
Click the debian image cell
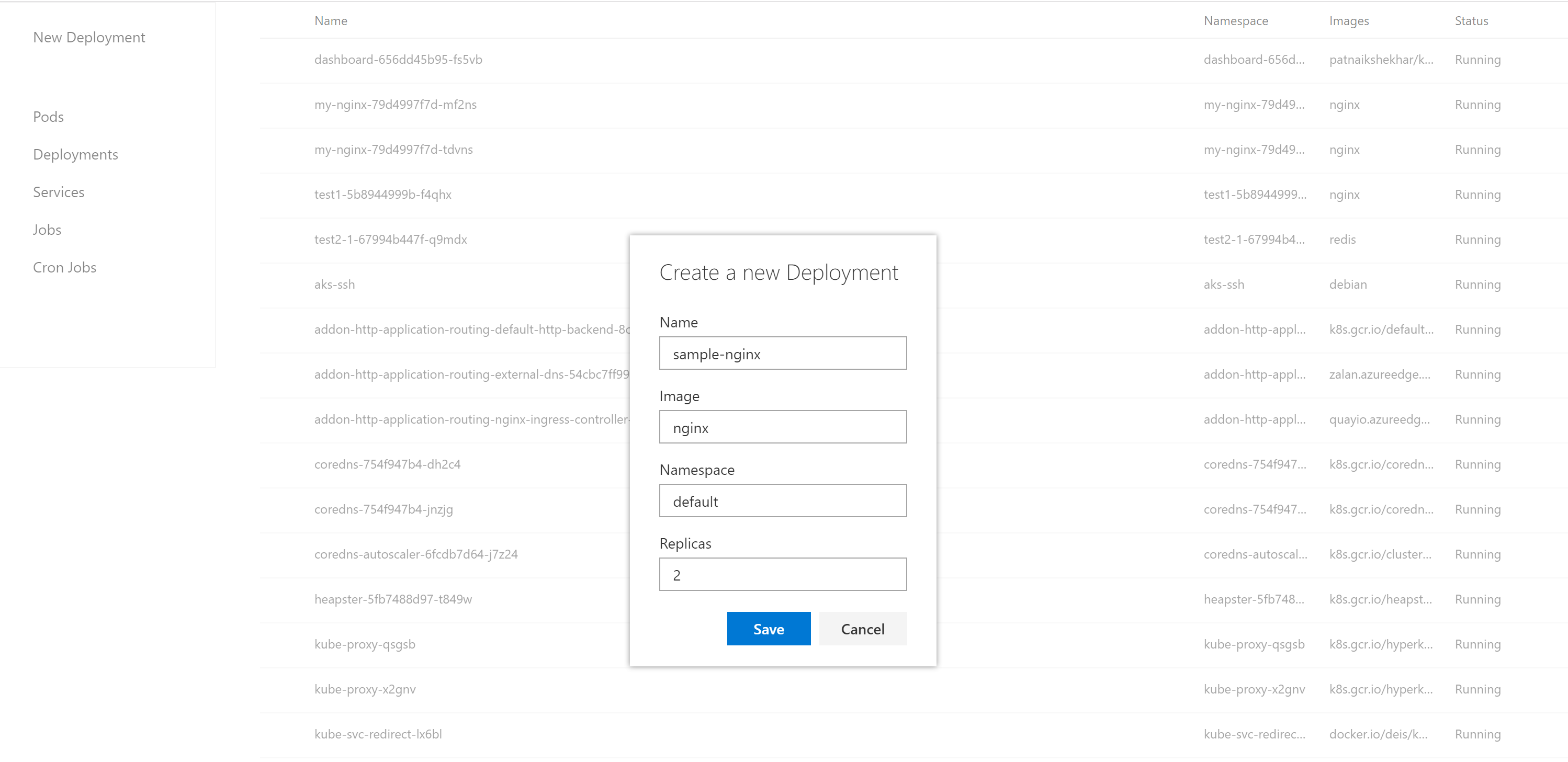click(x=1348, y=284)
